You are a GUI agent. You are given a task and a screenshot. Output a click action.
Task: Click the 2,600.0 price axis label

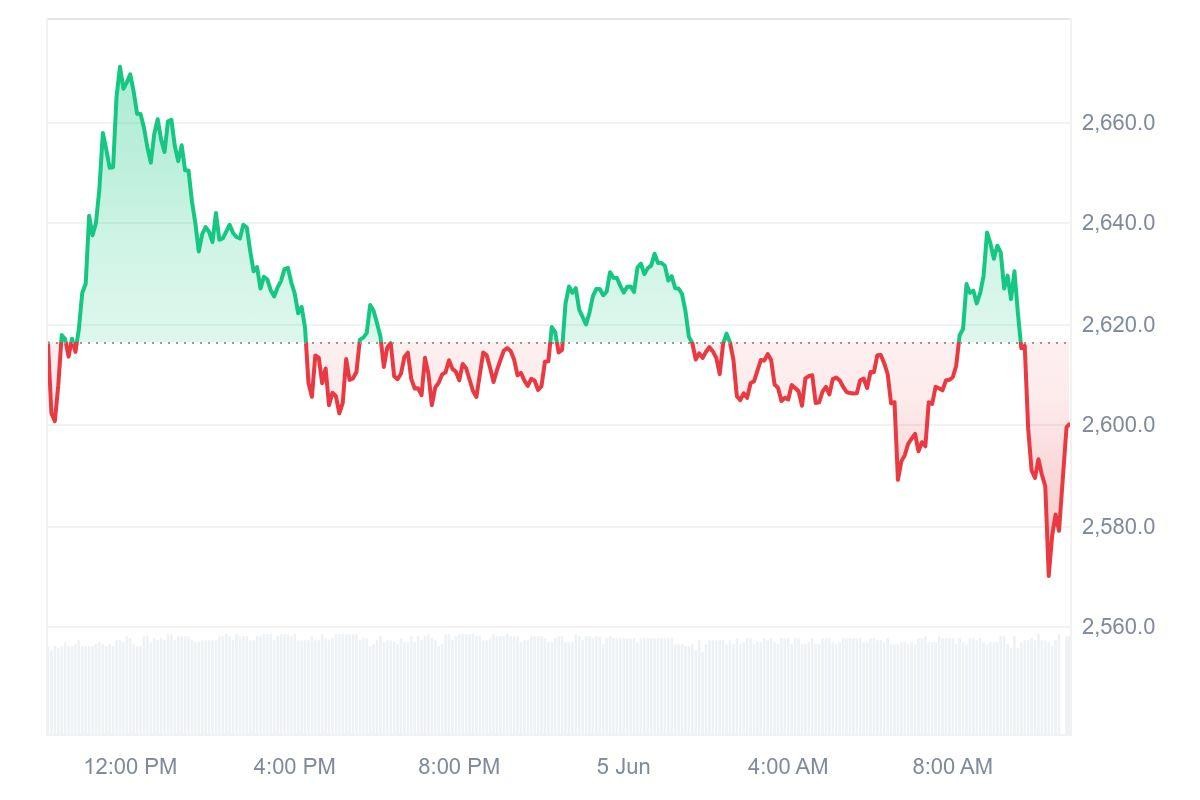[1118, 425]
